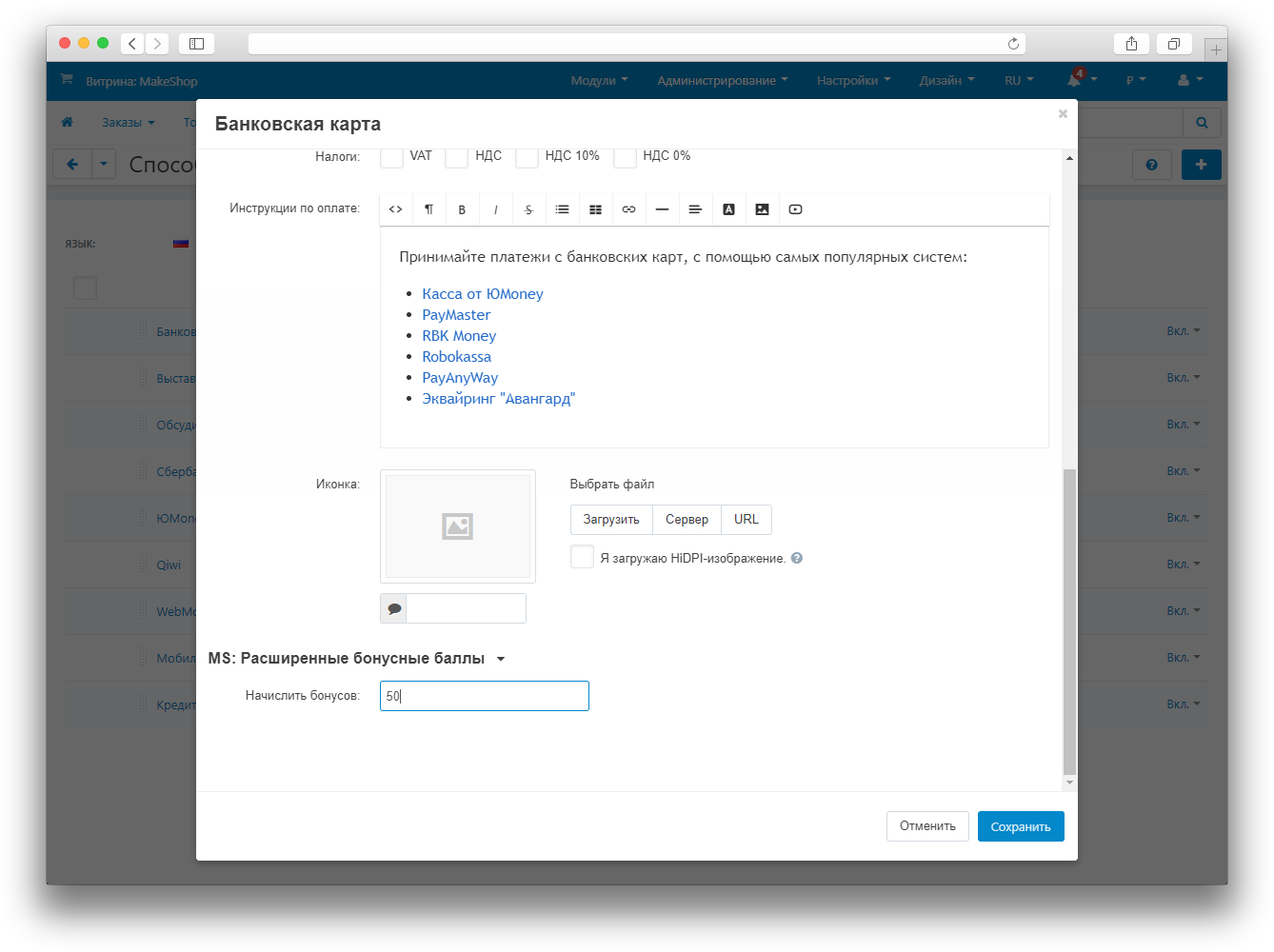The height and width of the screenshot is (952, 1274).
Task: Enable the VAT tax checkbox
Action: pyautogui.click(x=391, y=157)
